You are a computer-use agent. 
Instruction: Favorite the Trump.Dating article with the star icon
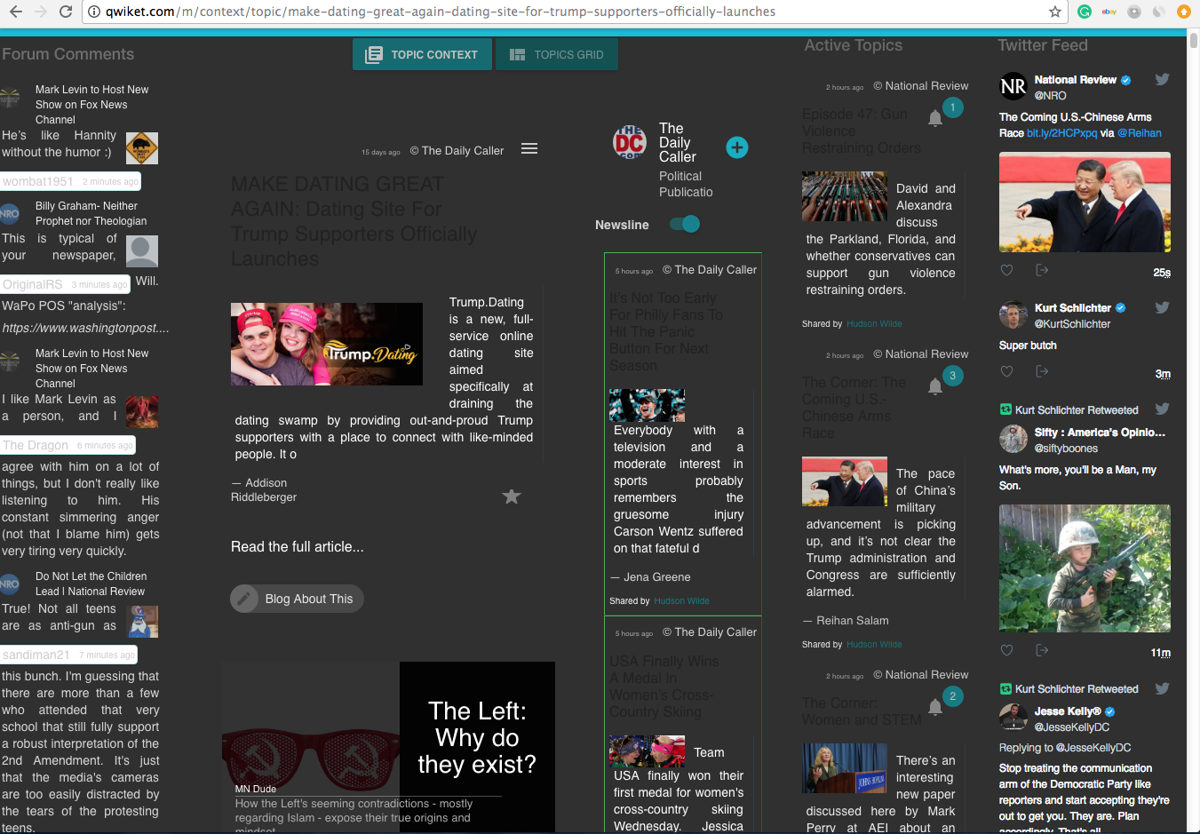coord(511,496)
